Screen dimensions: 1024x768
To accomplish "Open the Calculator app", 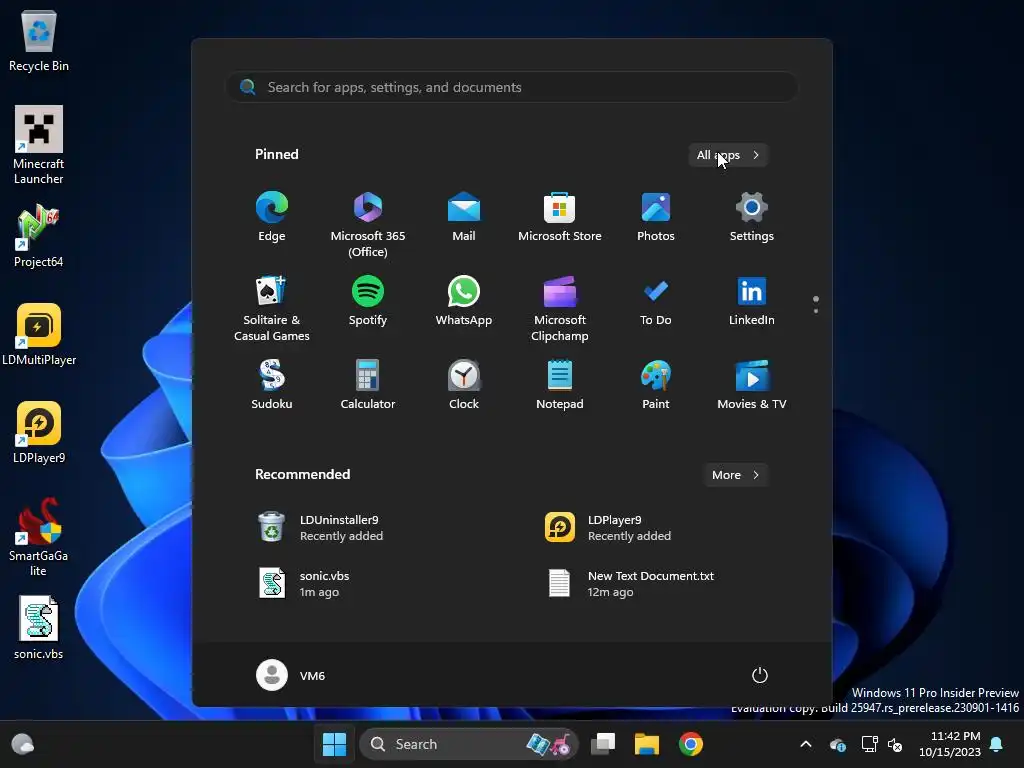I will point(368,385).
